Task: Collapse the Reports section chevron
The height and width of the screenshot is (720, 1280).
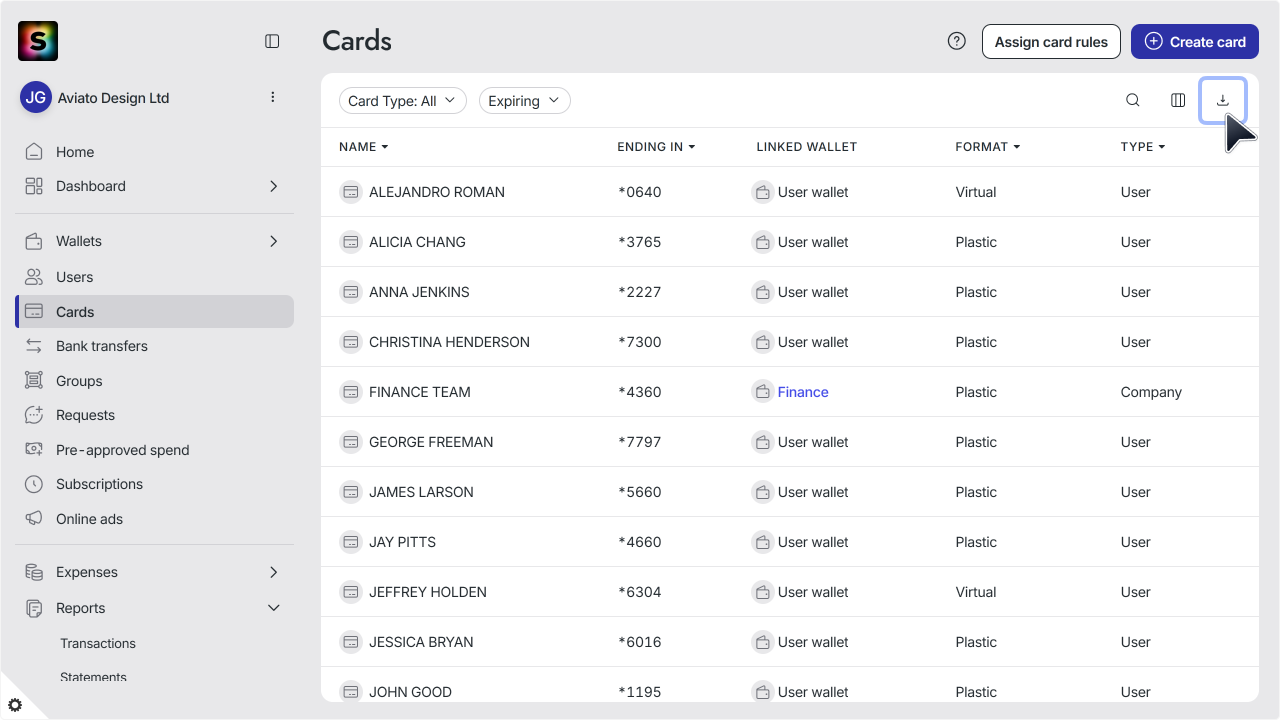Action: coord(274,608)
